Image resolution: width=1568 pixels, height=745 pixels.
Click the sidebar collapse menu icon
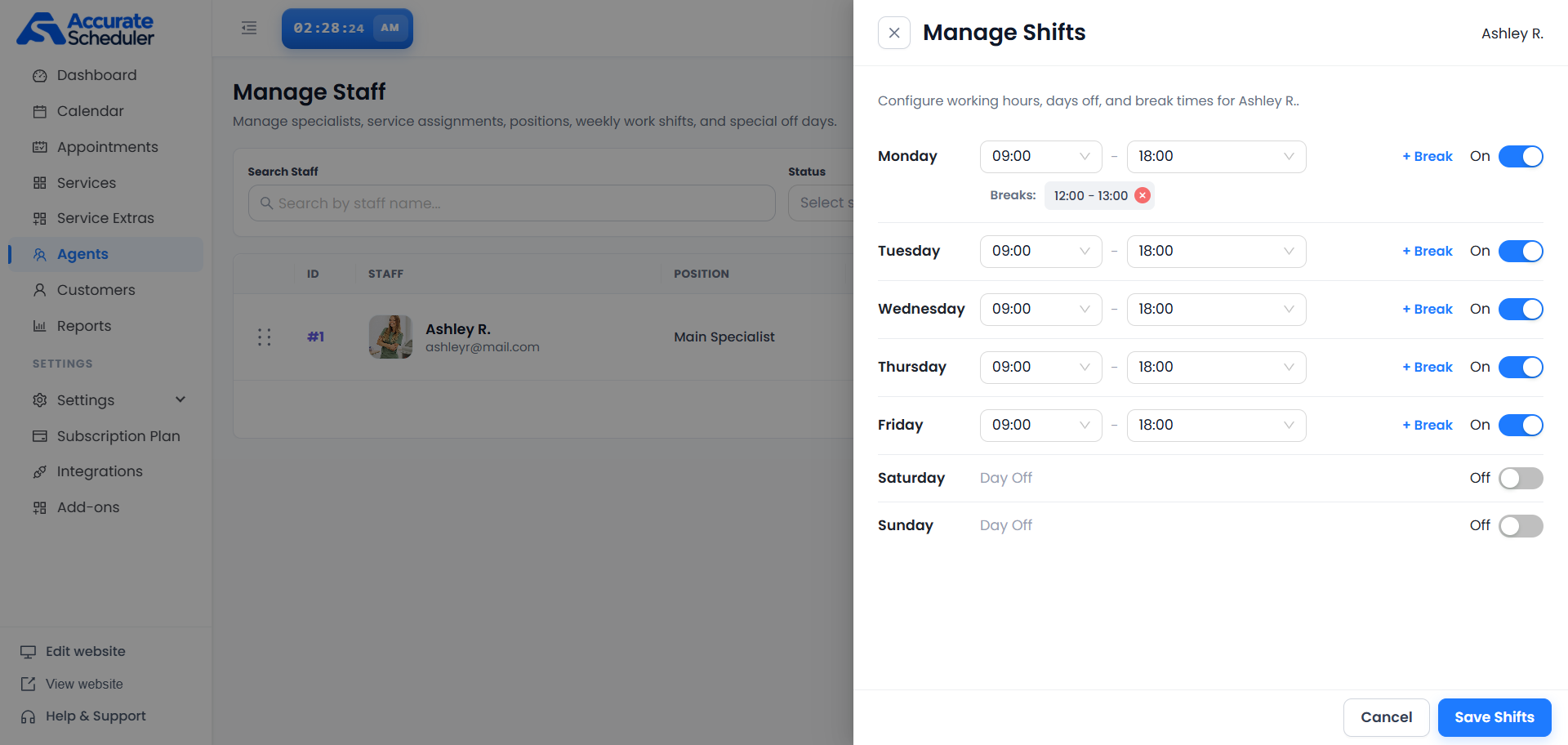tap(249, 28)
